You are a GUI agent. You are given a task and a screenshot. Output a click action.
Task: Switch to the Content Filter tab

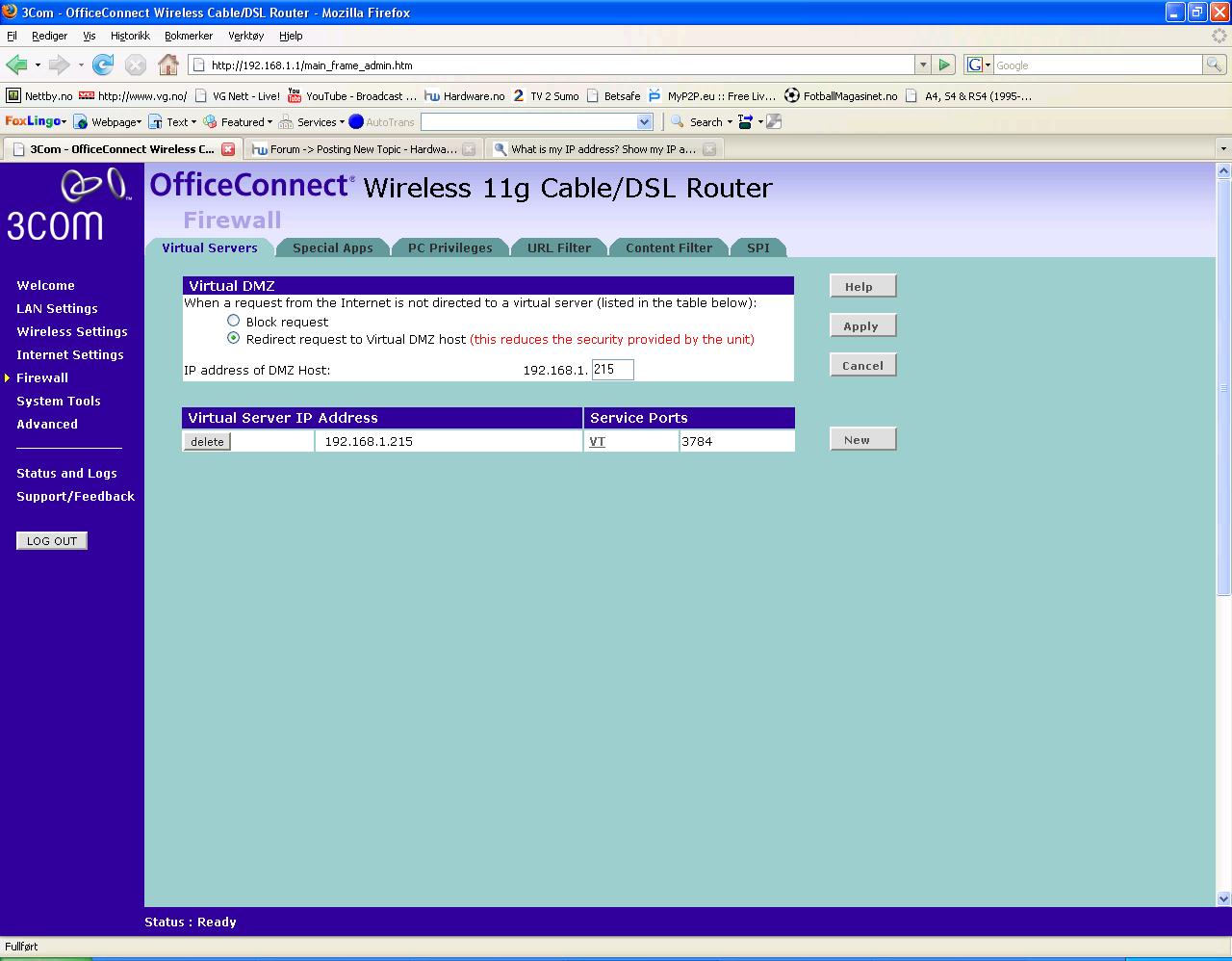669,247
